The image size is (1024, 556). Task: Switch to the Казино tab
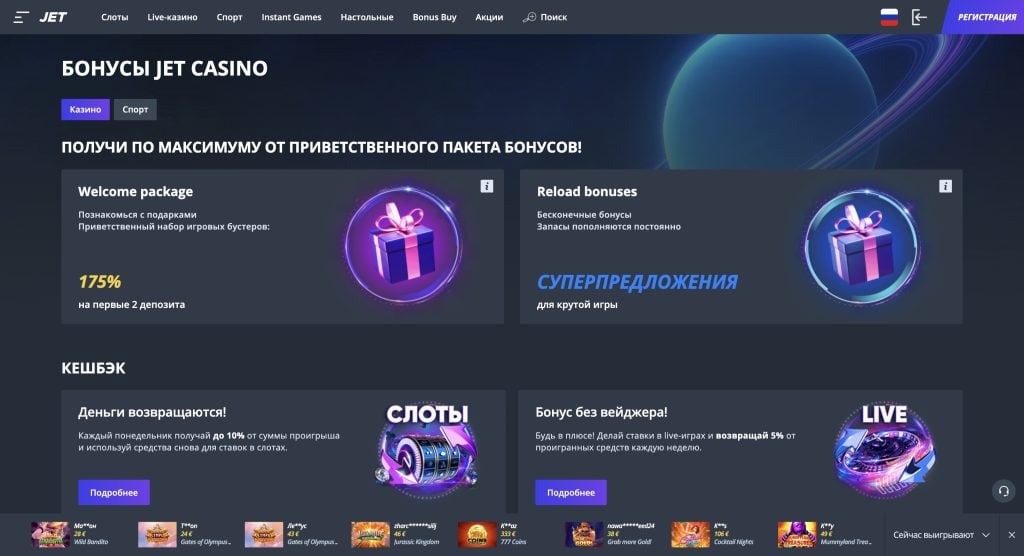point(86,109)
